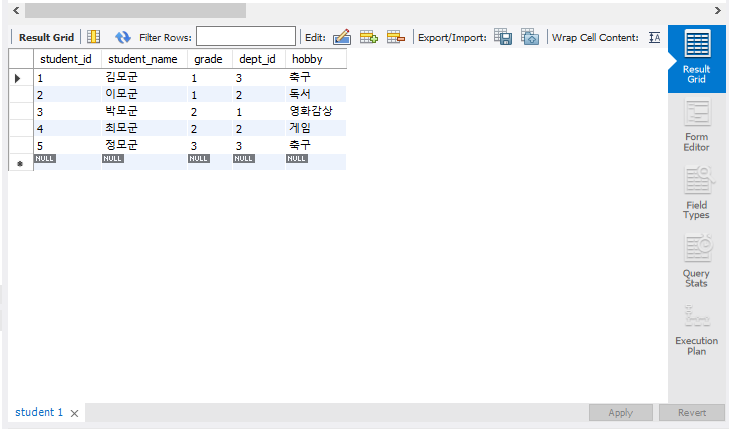Click the grade cell in 박모군's row
The width and height of the screenshot is (729, 429).
209,112
